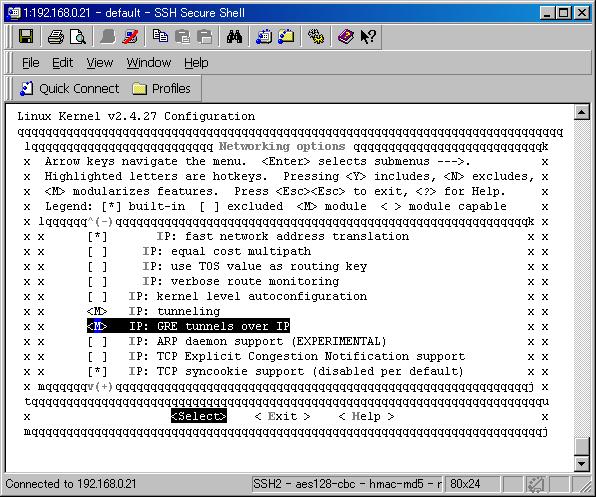Toggle the IP: tunneling module option

pyautogui.click(x=154, y=312)
